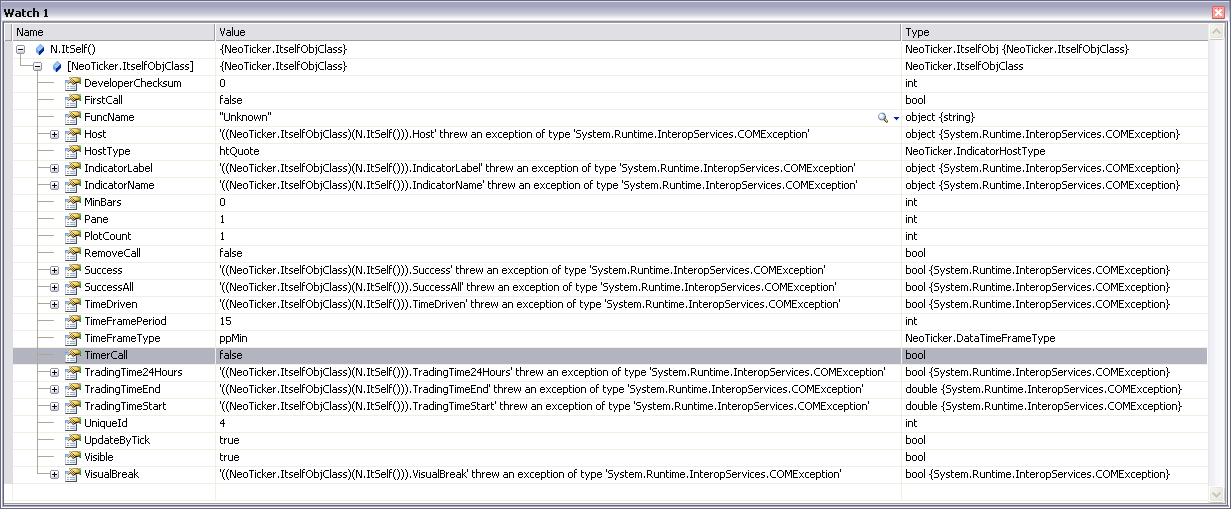Select the DeveloperChecksum value 0
Viewport: 1231px width, 509px height.
[x=222, y=83]
